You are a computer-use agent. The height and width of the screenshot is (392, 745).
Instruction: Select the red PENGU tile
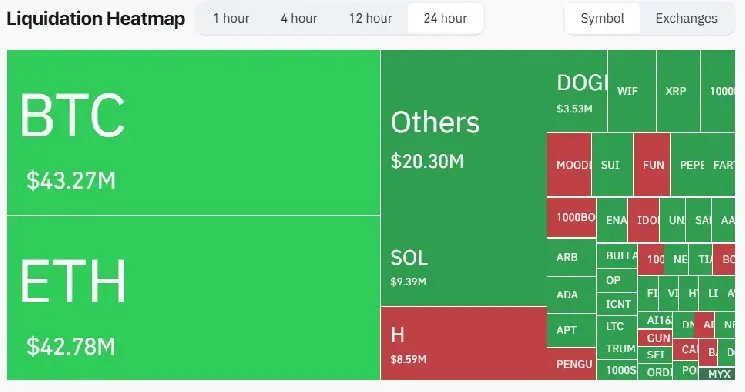[572, 364]
